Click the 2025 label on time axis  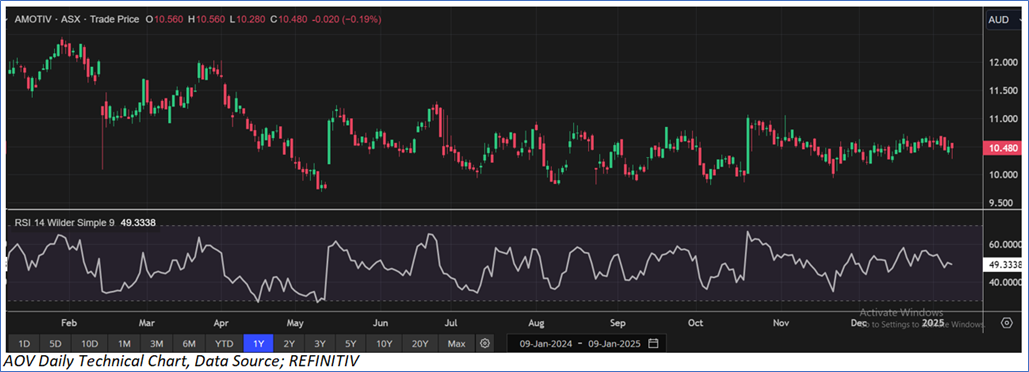[933, 323]
